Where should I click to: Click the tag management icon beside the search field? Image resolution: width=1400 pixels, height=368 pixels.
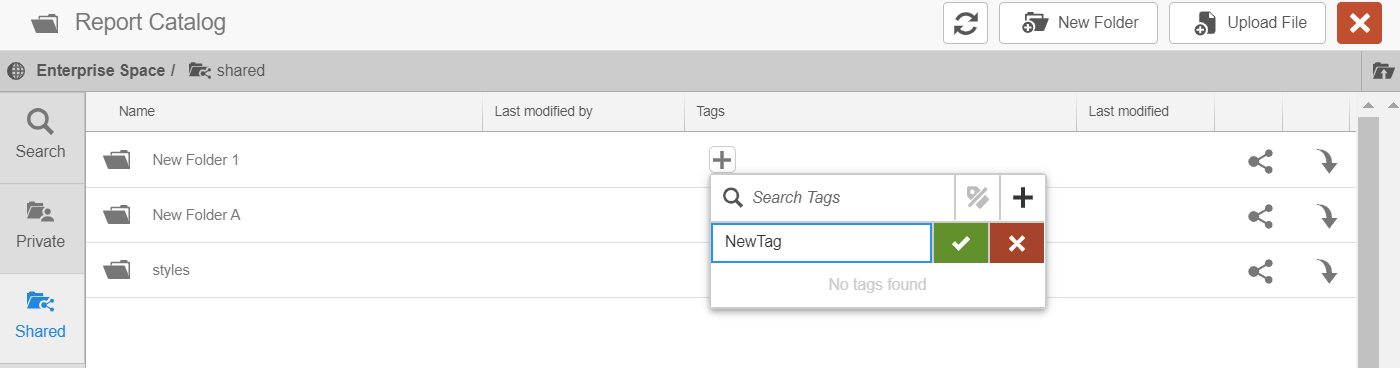point(977,197)
